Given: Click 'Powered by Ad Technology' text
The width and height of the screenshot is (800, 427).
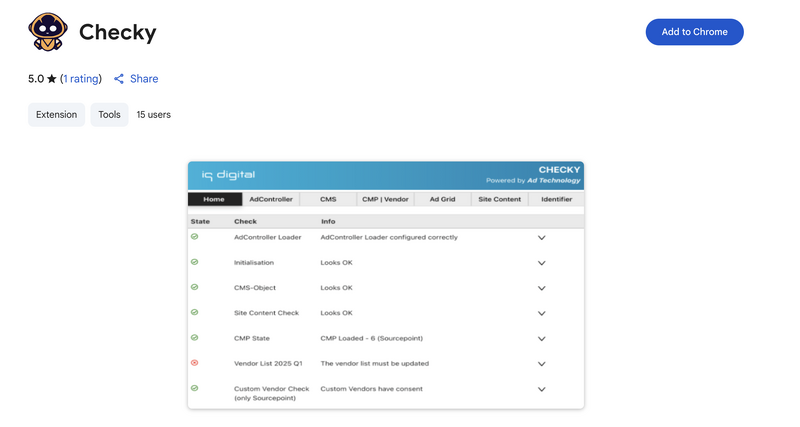Looking at the screenshot, I should coord(533,181).
